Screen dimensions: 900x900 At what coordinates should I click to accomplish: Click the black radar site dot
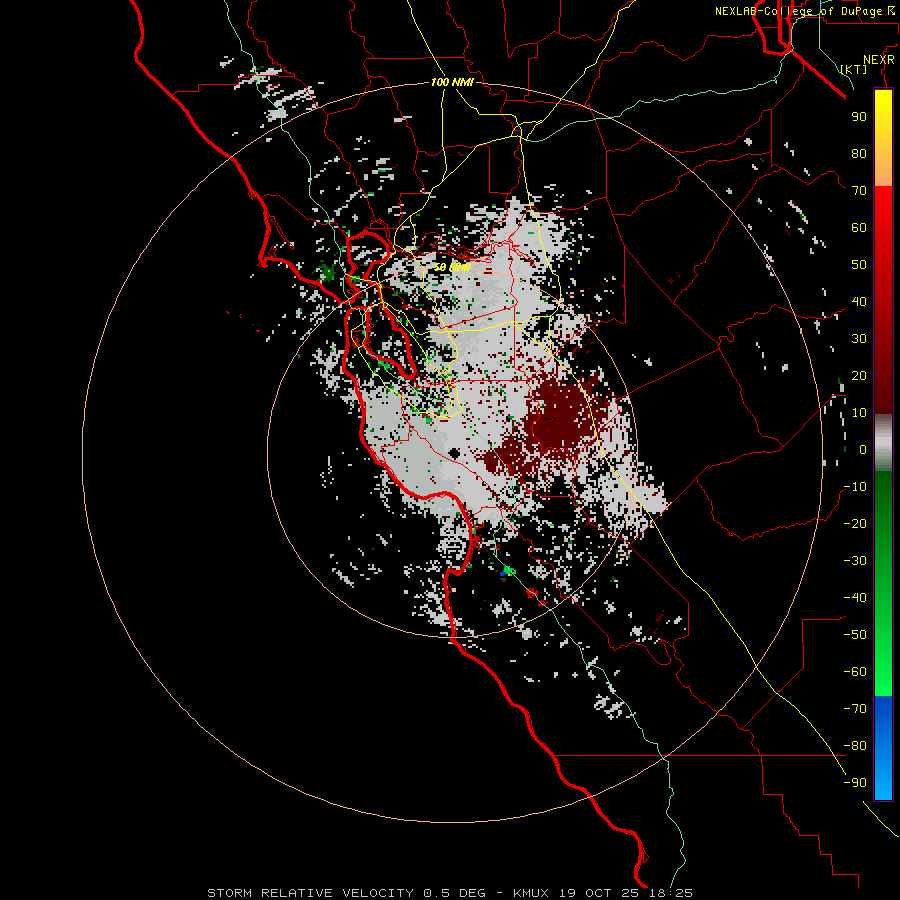point(455,453)
